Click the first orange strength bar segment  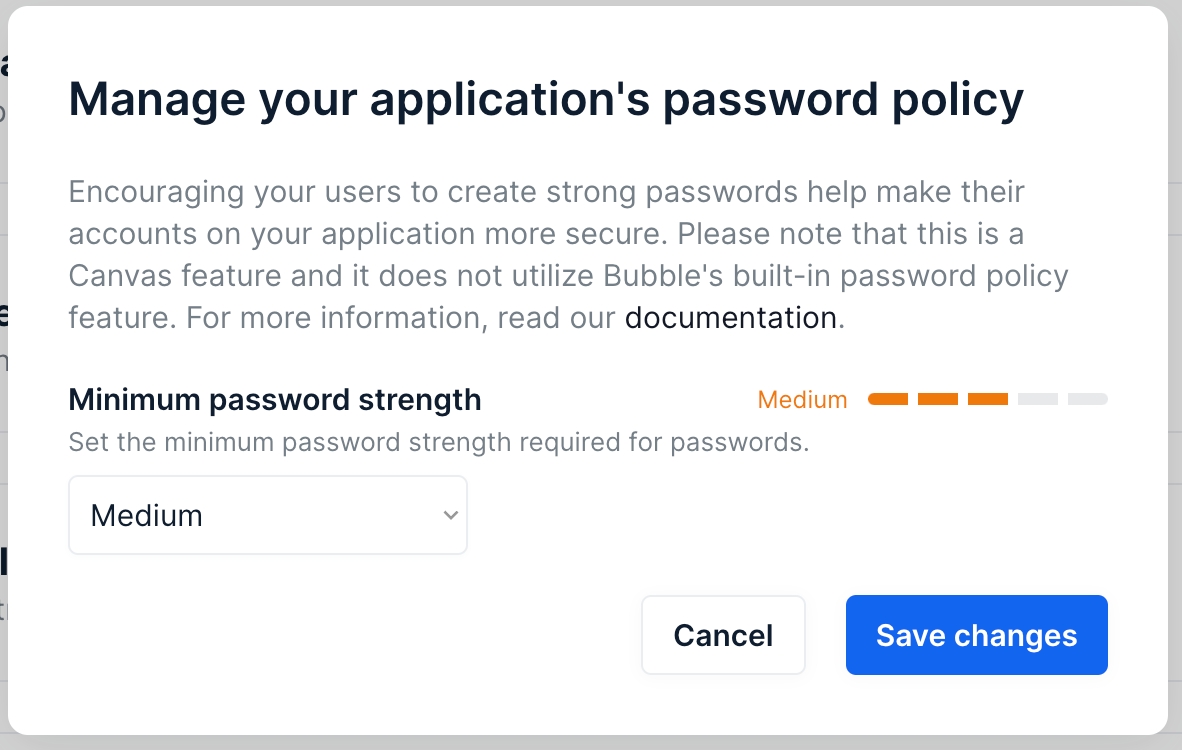pyautogui.click(x=888, y=399)
